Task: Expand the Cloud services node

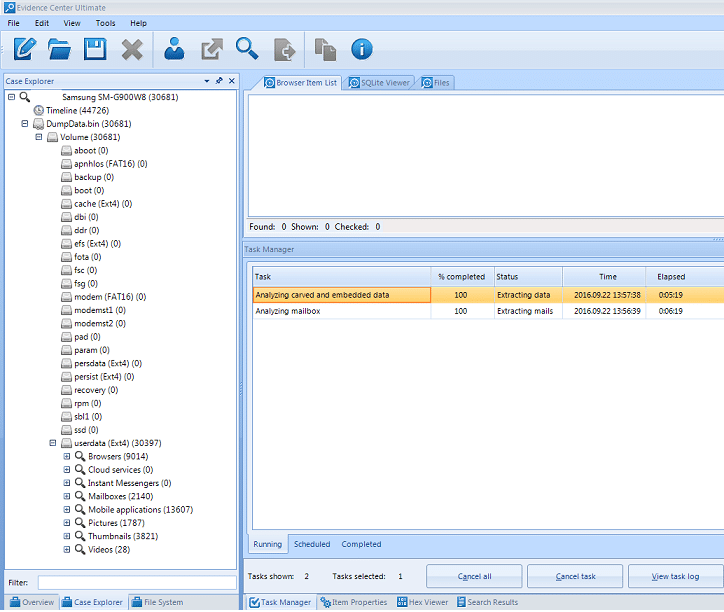Action: point(67,470)
